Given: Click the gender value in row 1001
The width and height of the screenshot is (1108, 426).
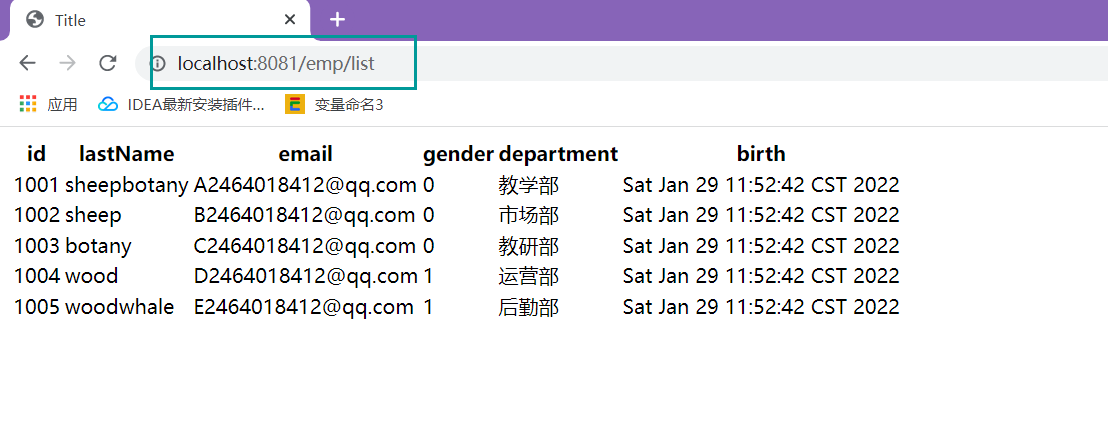Looking at the screenshot, I should 429,185.
